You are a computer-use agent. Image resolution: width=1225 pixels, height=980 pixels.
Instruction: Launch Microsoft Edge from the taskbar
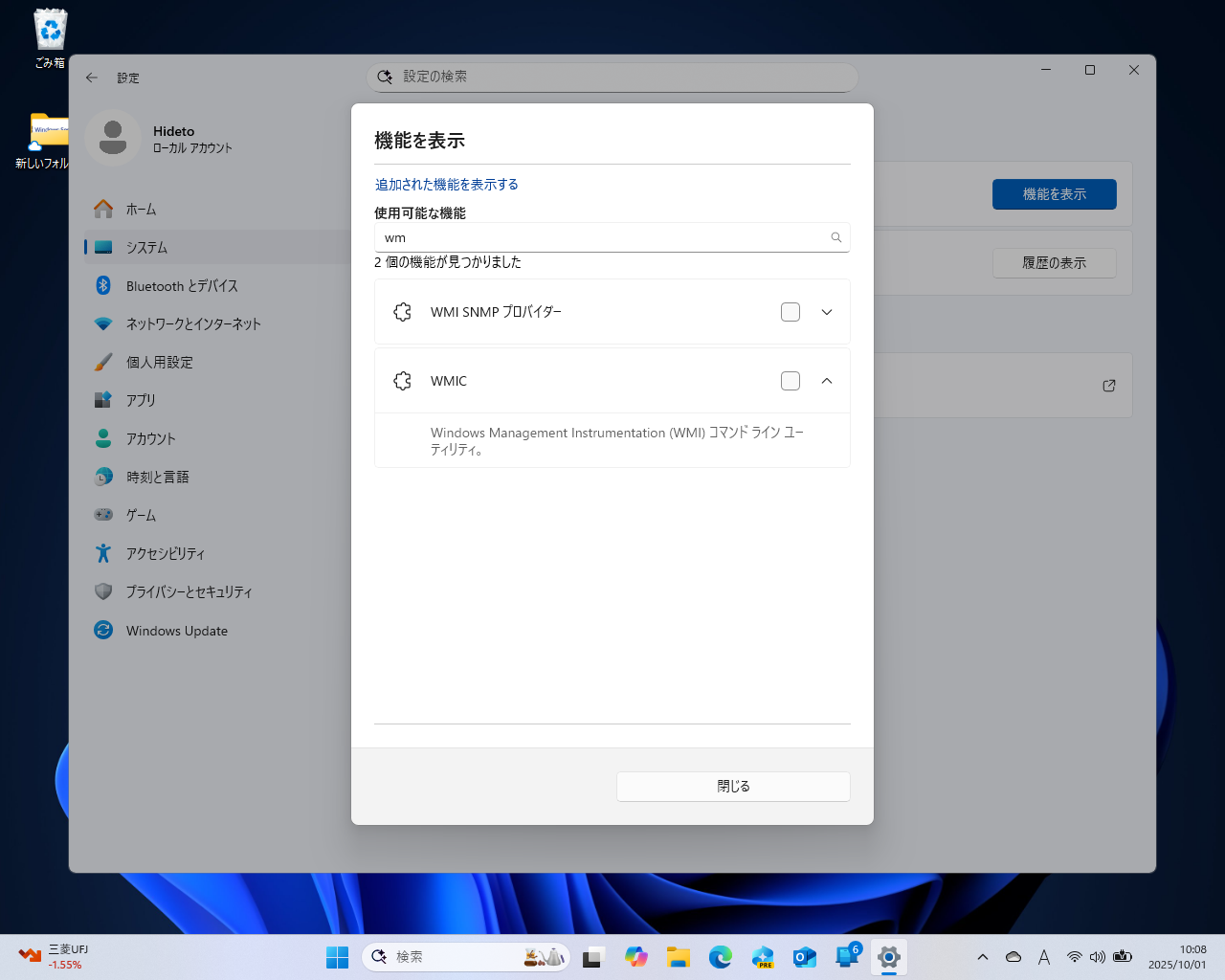coord(721,957)
